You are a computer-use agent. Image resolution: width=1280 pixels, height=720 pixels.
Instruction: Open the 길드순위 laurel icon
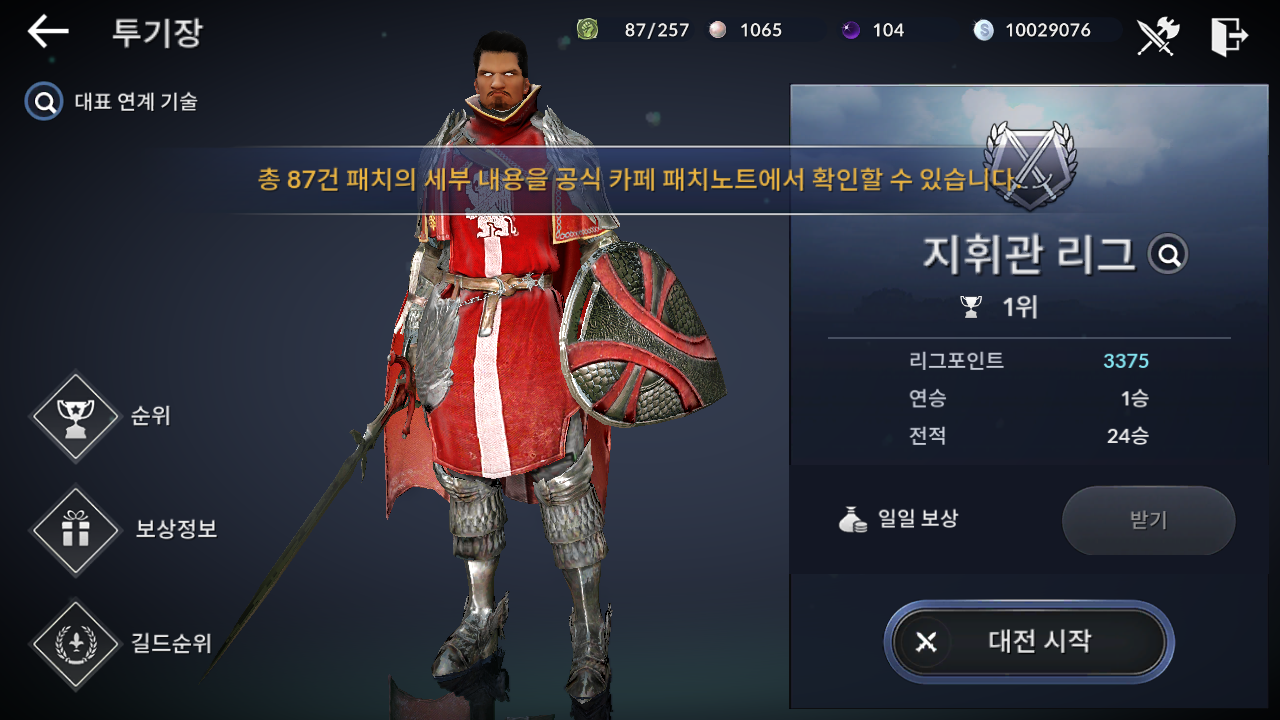(x=76, y=645)
